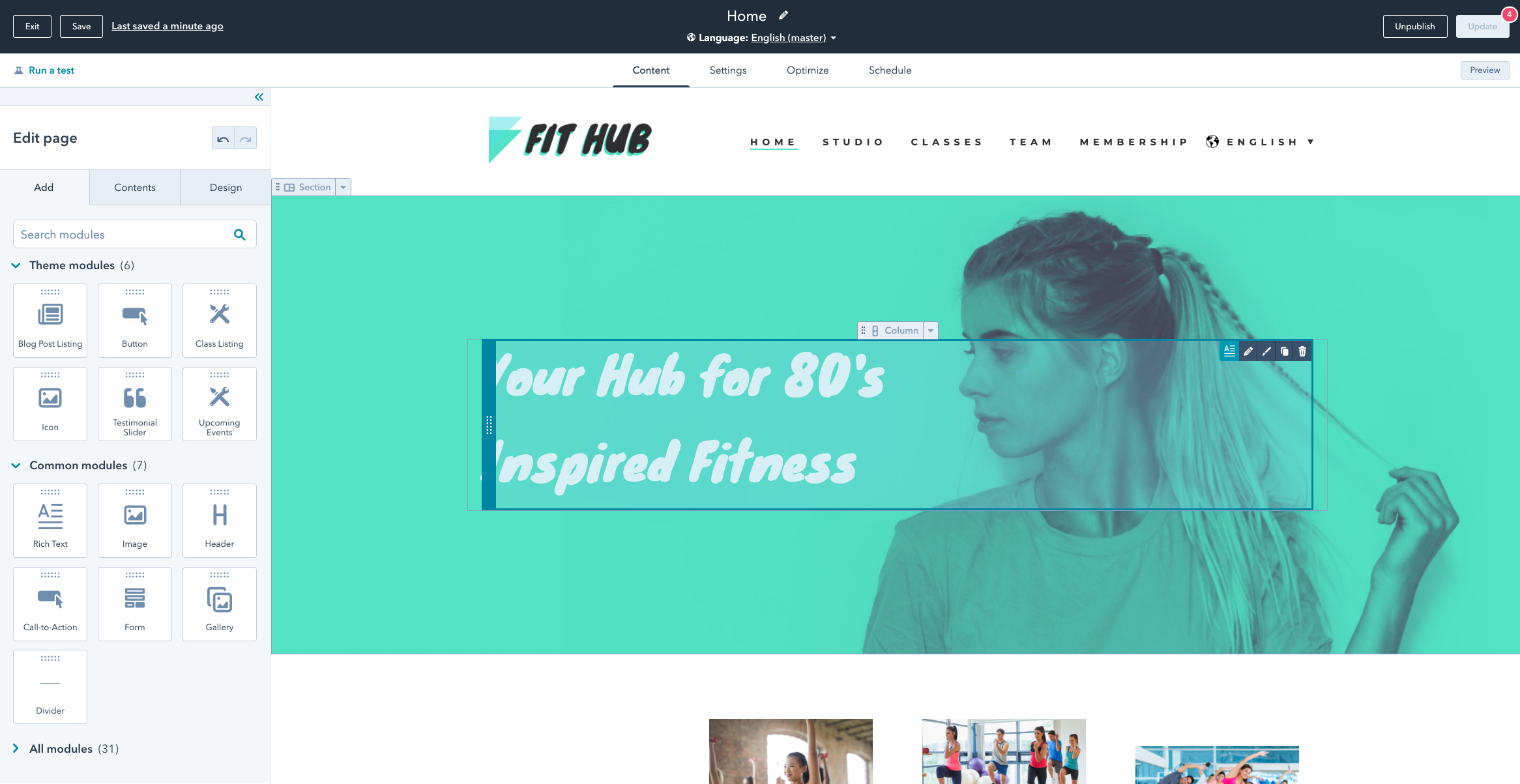Click the search modules input field
Screen dimensions: 1520x784
[121, 235]
